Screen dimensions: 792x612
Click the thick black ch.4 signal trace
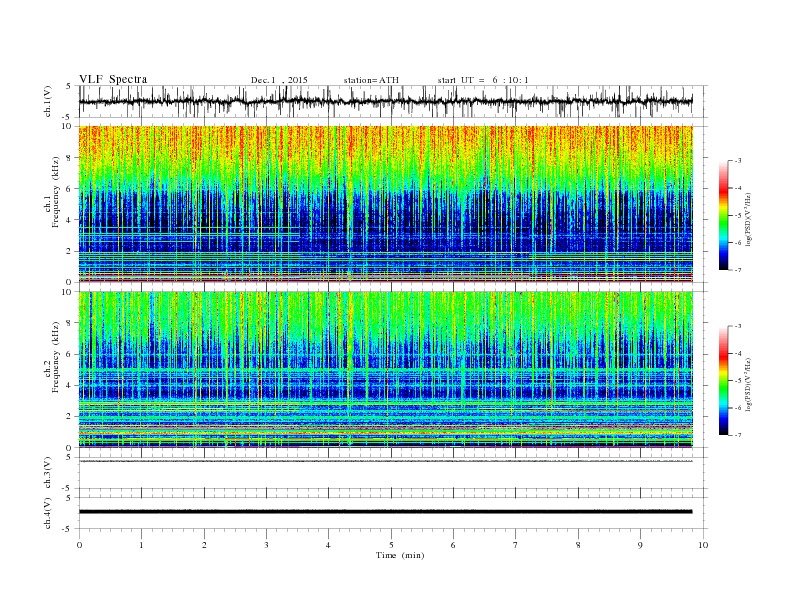[385, 512]
